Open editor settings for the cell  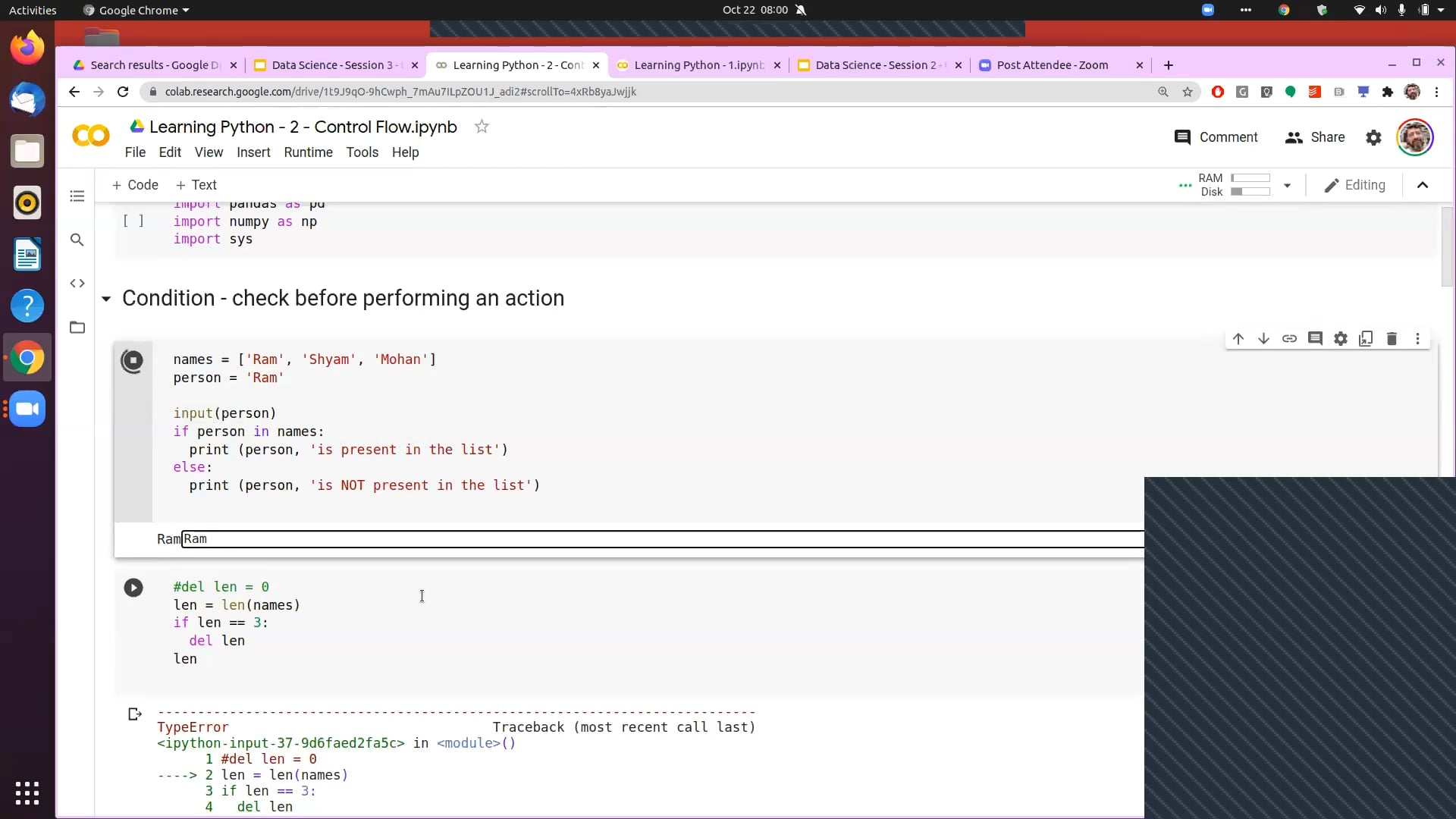[x=1341, y=339]
